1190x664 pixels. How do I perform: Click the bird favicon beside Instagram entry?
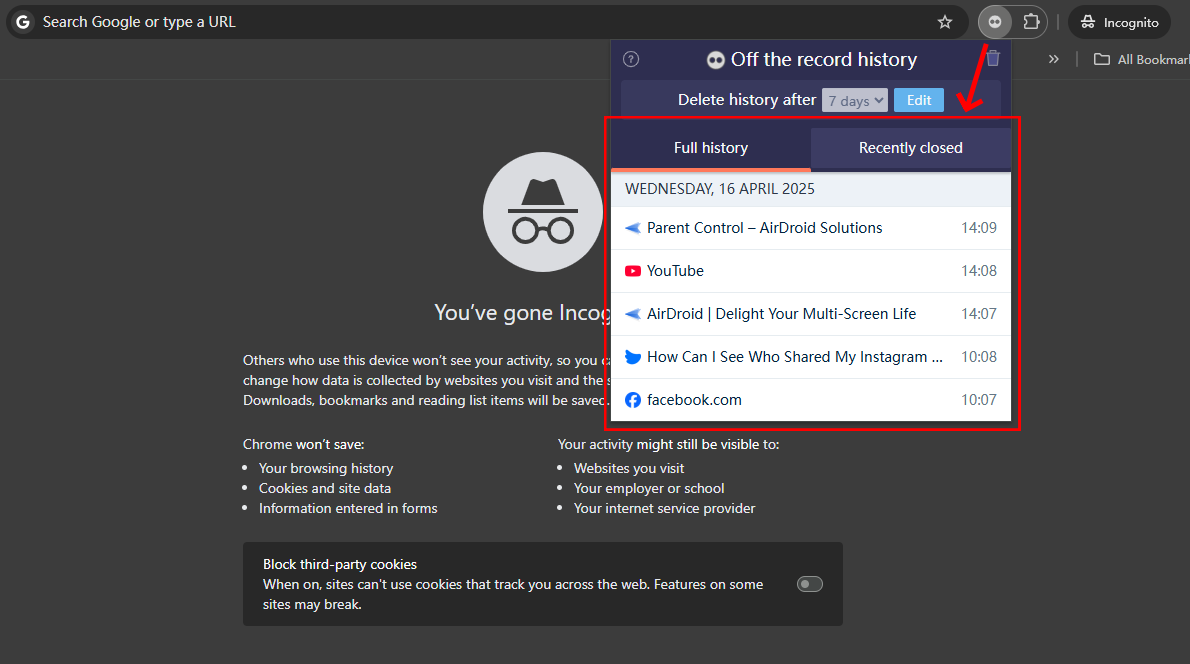pyautogui.click(x=632, y=357)
